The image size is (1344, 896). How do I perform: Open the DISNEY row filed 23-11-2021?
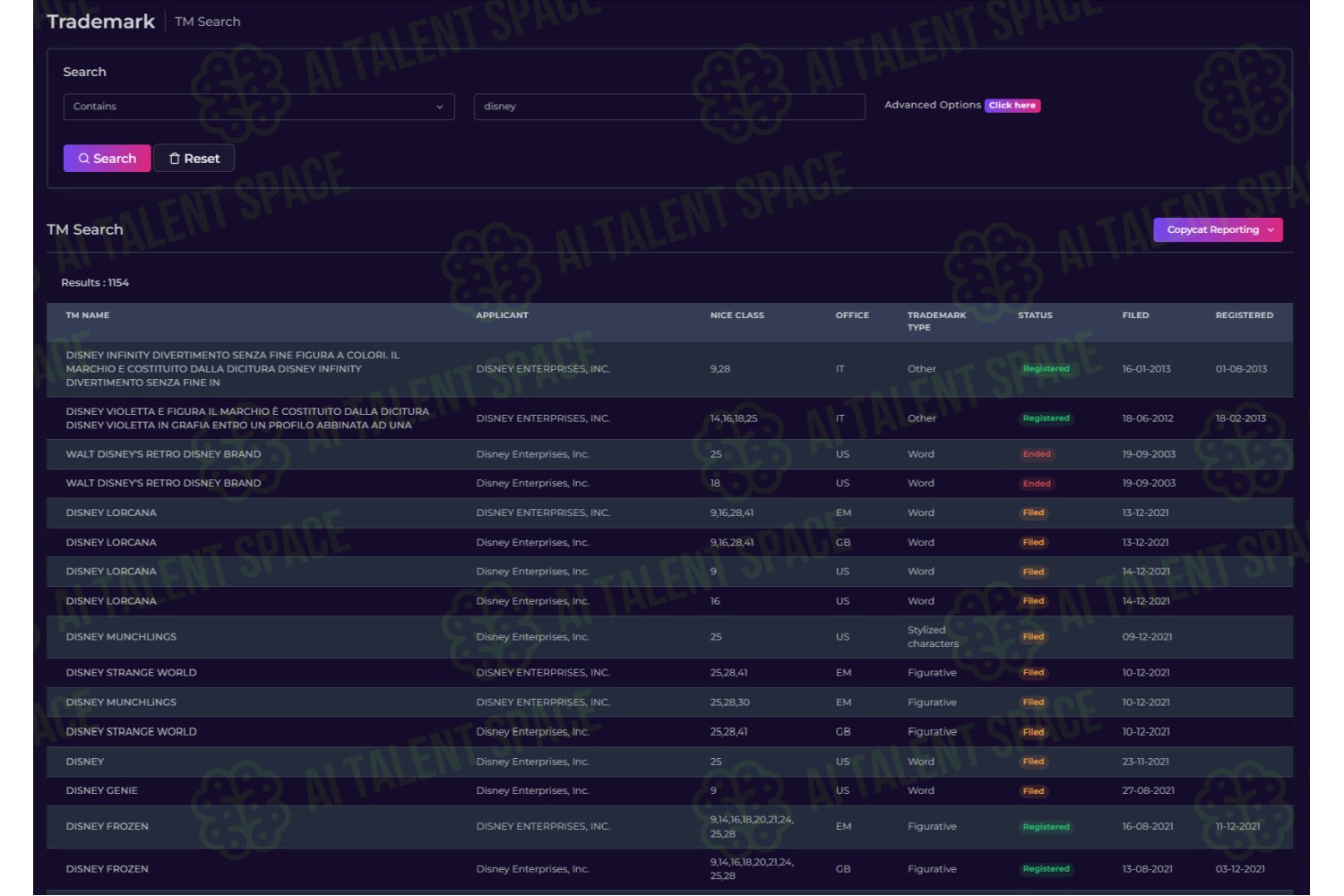point(669,762)
